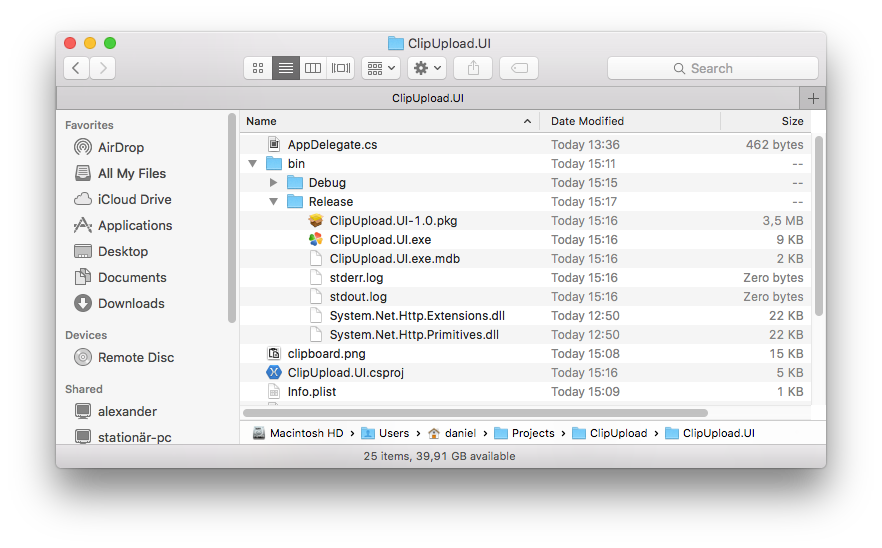The height and width of the screenshot is (548, 882).
Task: Click the vertical scrollbar of file list
Action: pos(818,226)
